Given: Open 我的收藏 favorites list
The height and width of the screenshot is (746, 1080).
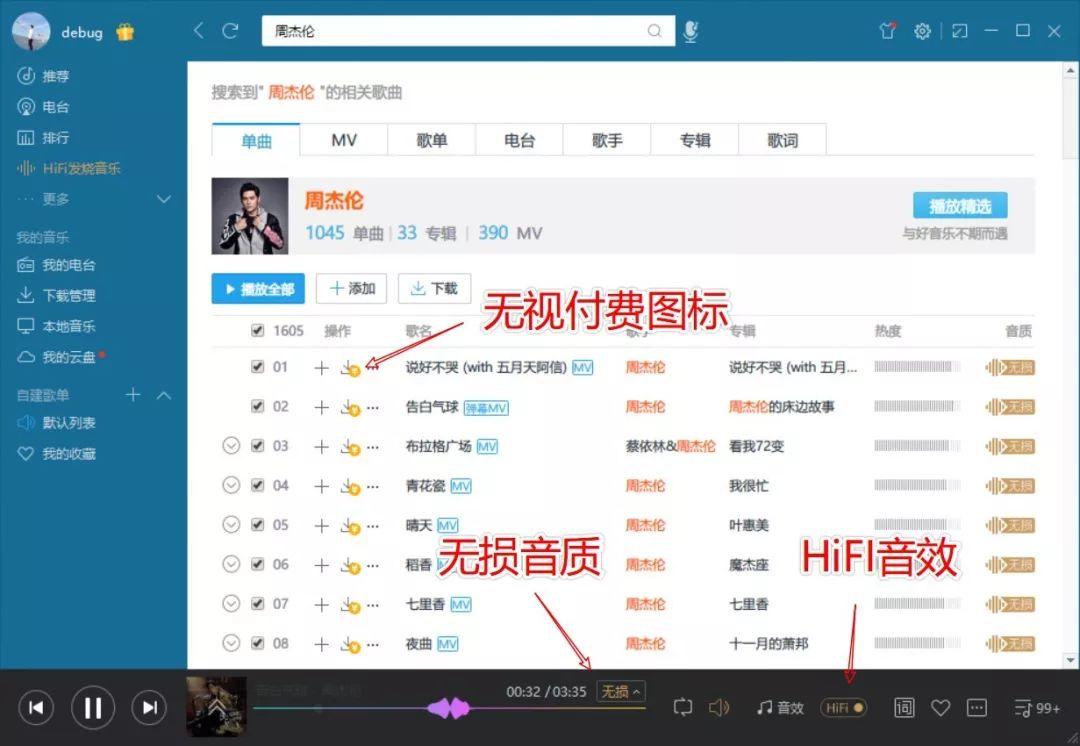Looking at the screenshot, I should pyautogui.click(x=56, y=454).
